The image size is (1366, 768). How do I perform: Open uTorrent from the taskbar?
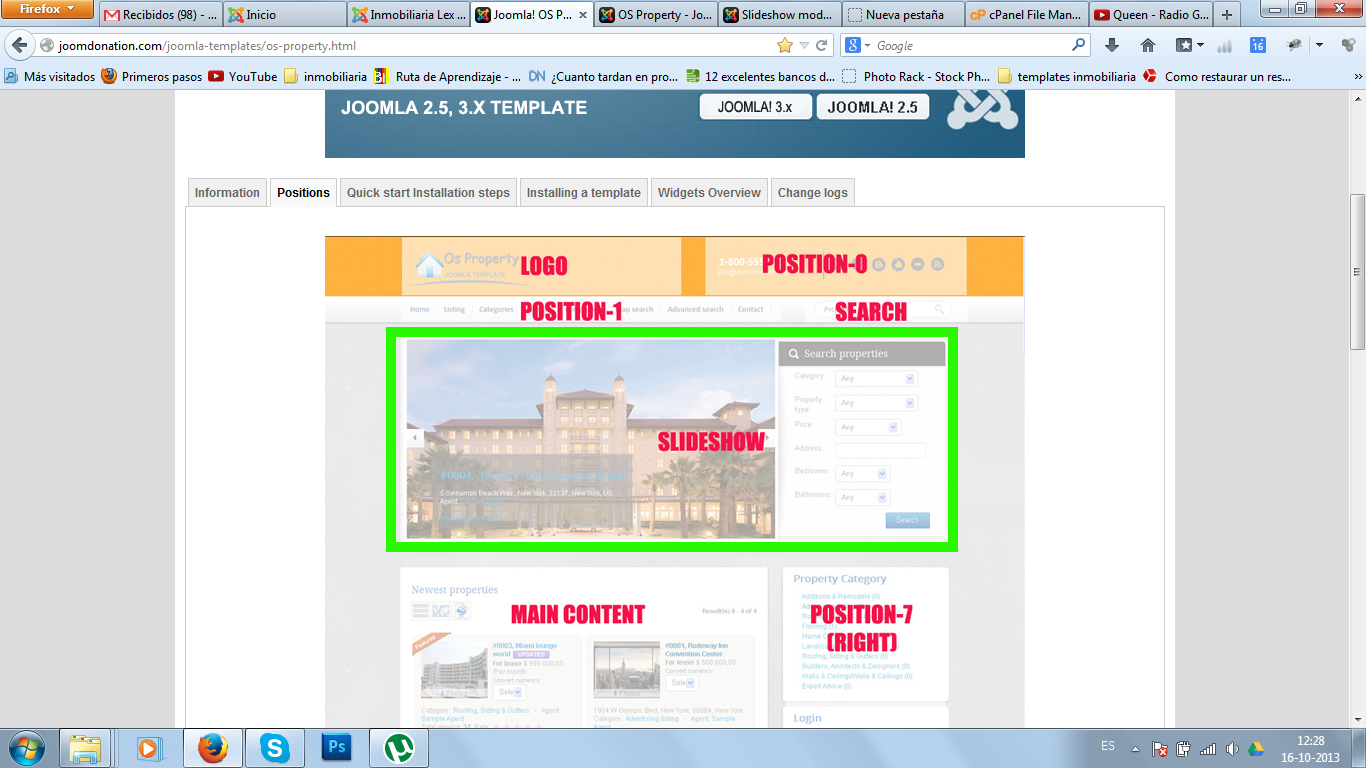coord(399,748)
